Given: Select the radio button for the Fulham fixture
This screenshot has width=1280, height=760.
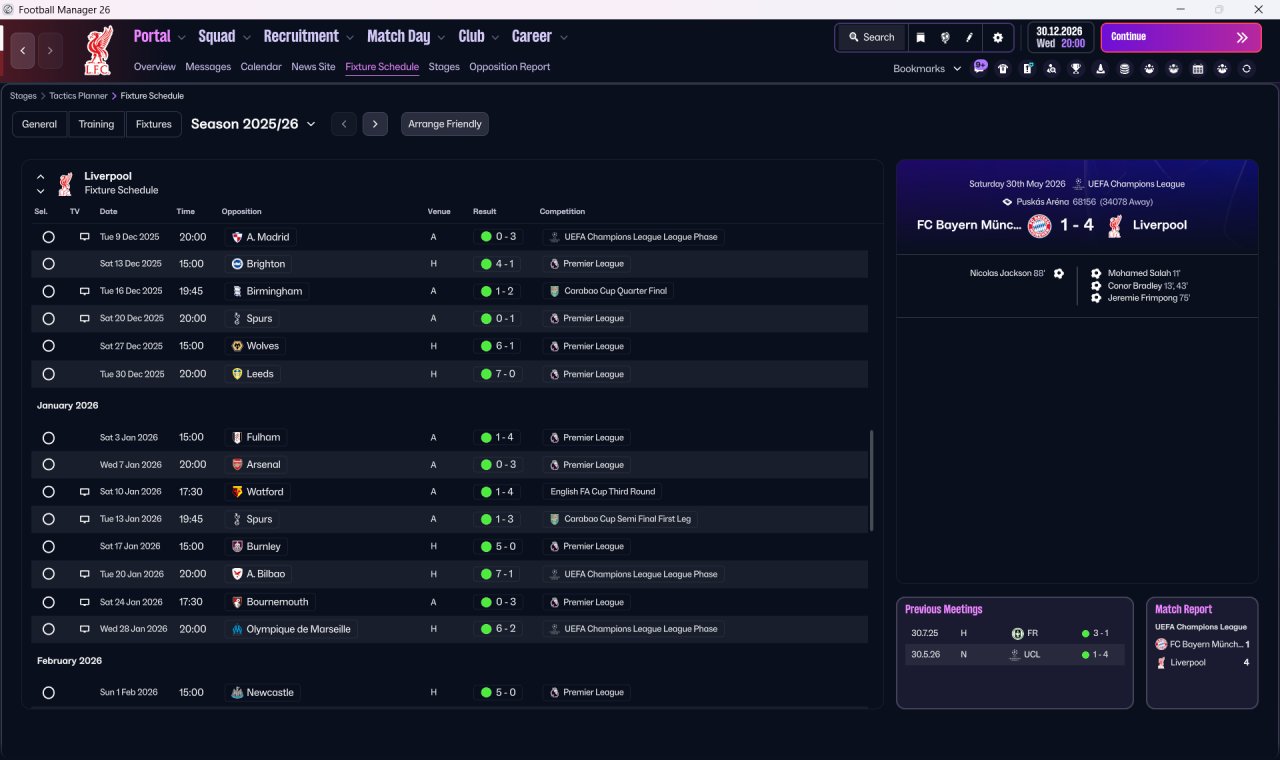Looking at the screenshot, I should coord(48,438).
